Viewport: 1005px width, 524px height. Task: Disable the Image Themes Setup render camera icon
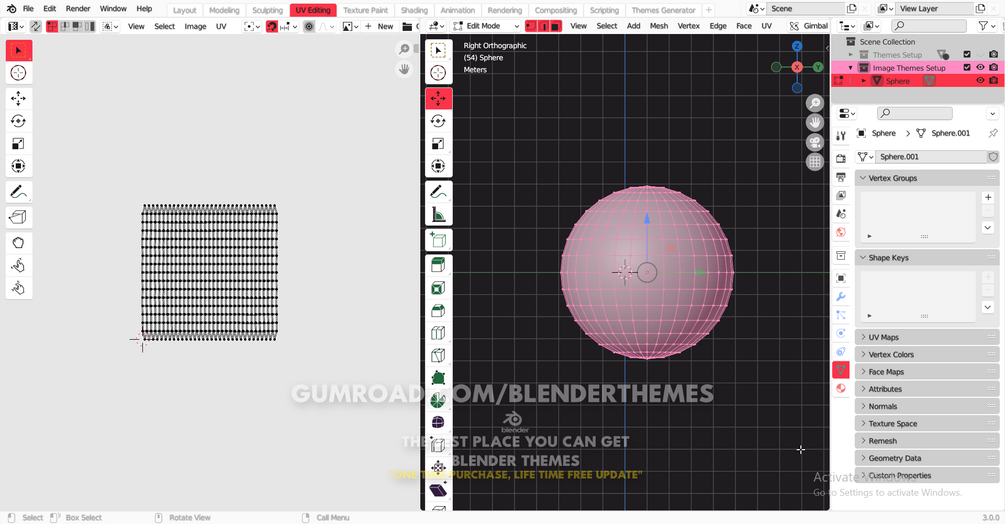[x=993, y=67]
